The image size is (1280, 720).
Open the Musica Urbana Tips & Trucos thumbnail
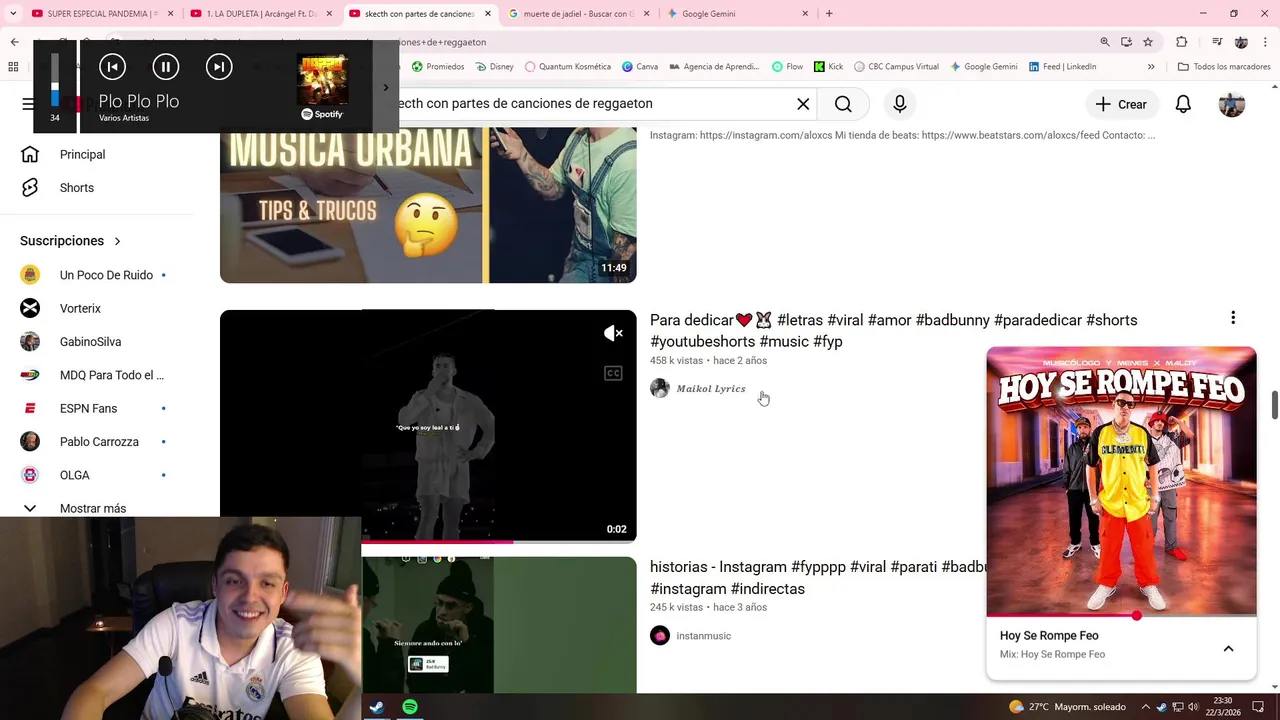click(428, 205)
